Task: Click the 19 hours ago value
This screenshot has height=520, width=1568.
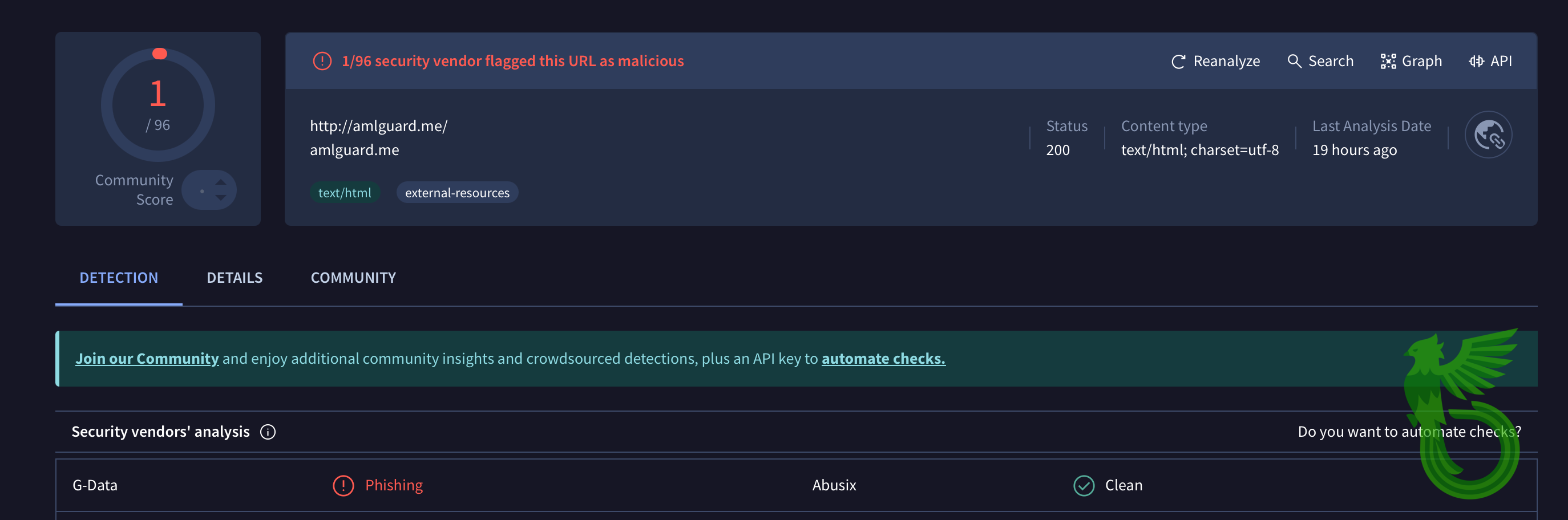Action: [1355, 150]
